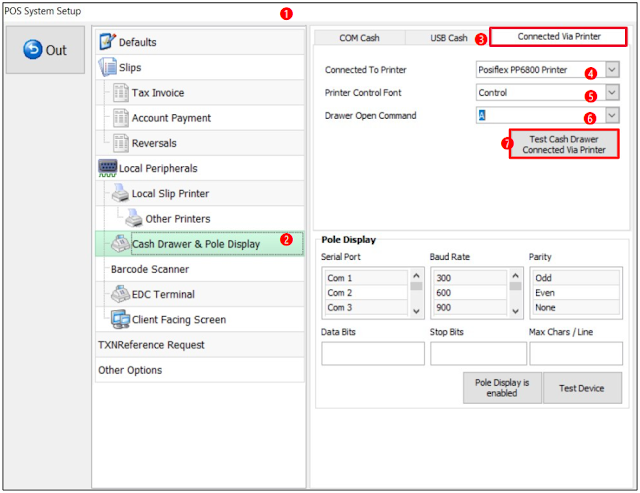Select Cash Drawer & Pole Display
The height and width of the screenshot is (493, 640).
click(200, 244)
